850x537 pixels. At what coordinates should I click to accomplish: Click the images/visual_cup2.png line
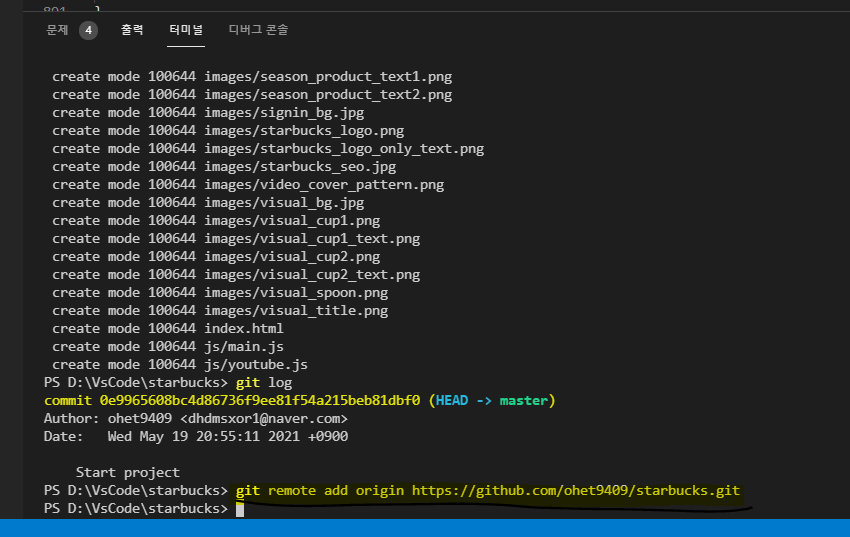click(216, 256)
